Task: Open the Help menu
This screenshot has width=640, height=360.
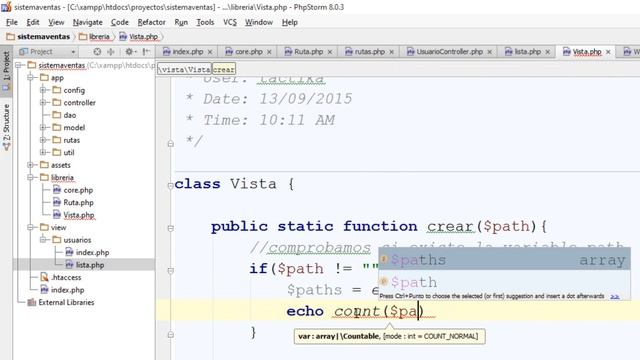Action: pos(289,22)
